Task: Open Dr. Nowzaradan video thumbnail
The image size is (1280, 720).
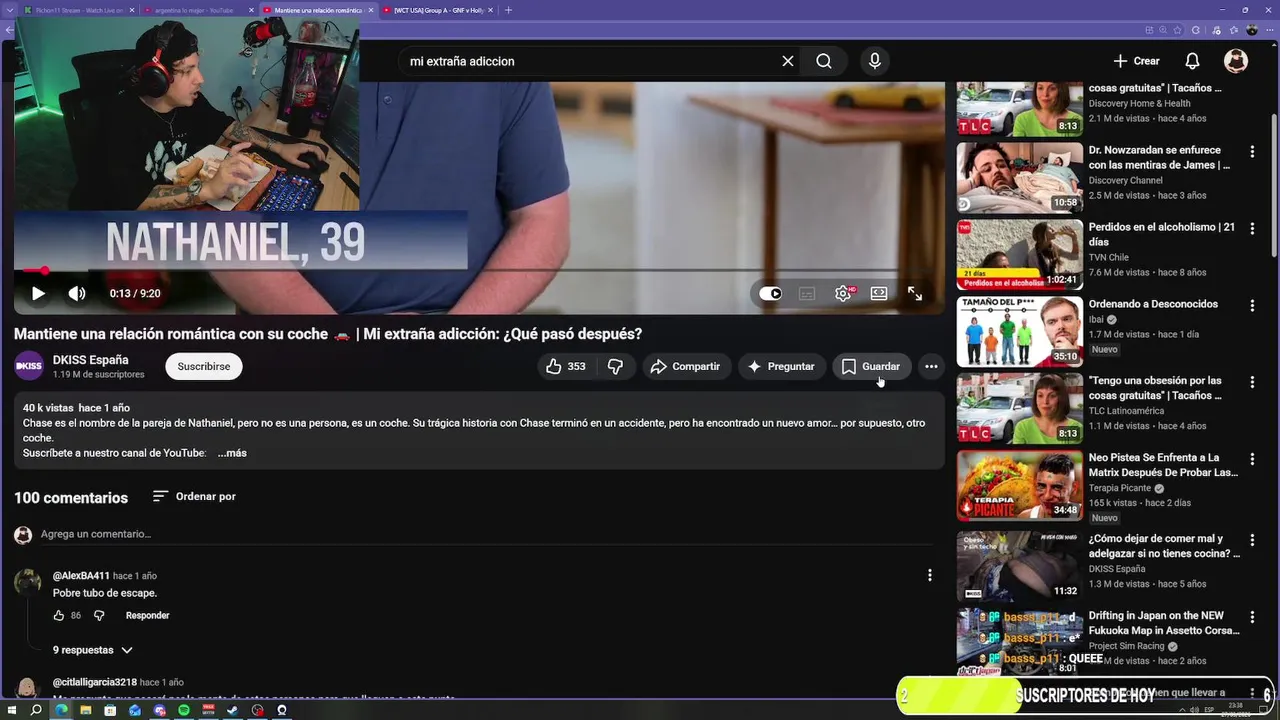Action: coord(1019,177)
